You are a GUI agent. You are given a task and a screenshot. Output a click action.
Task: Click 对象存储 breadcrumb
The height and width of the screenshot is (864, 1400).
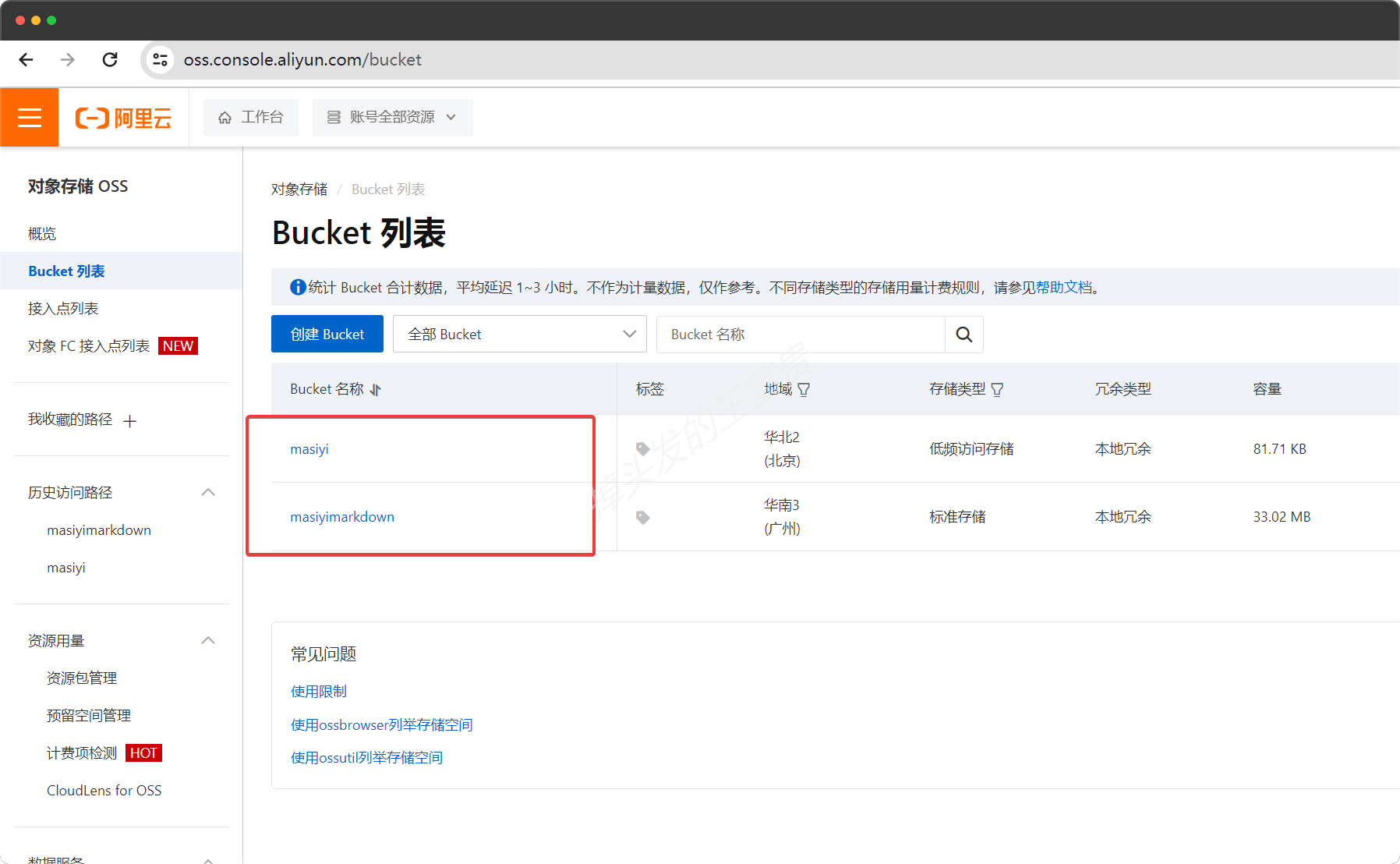[x=299, y=189]
